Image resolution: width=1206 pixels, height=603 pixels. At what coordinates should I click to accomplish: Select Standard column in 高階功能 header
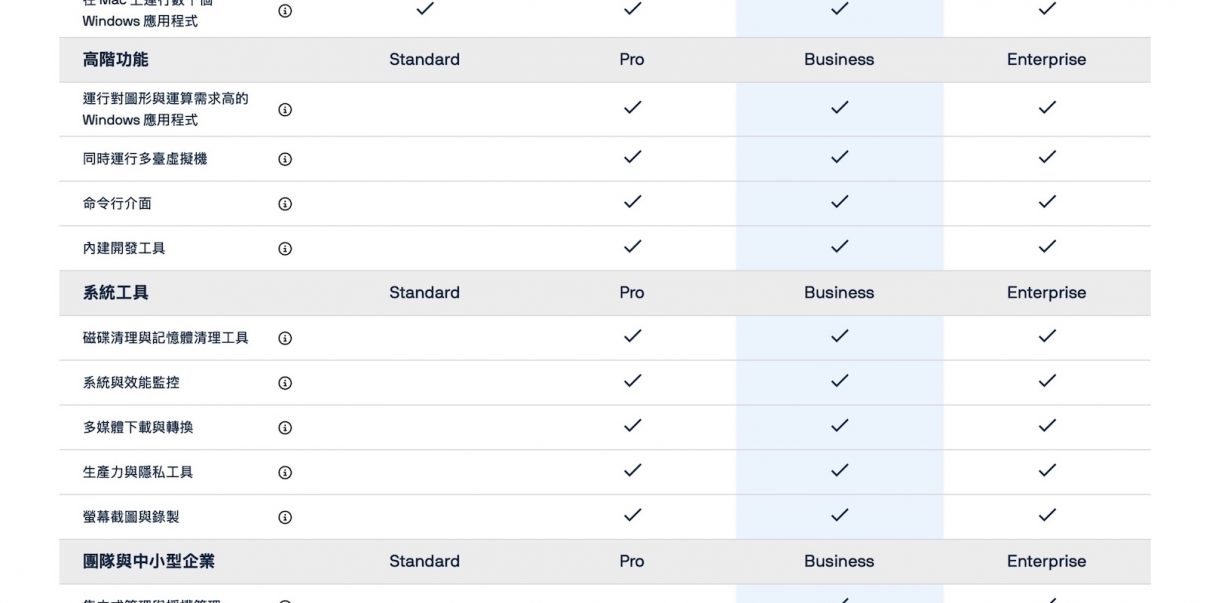[x=424, y=60]
